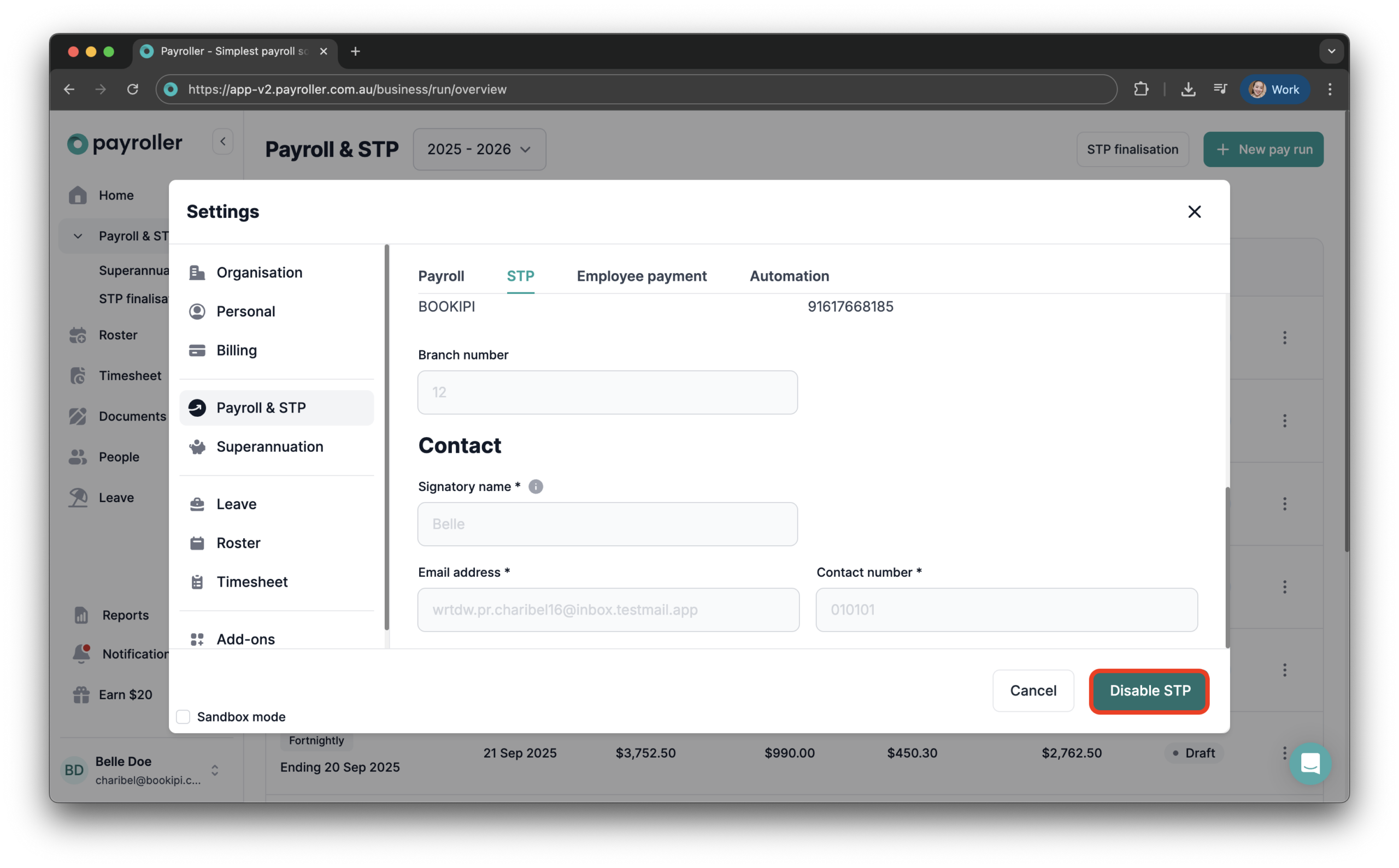
Task: Open Leave in main sidebar
Action: (102, 498)
